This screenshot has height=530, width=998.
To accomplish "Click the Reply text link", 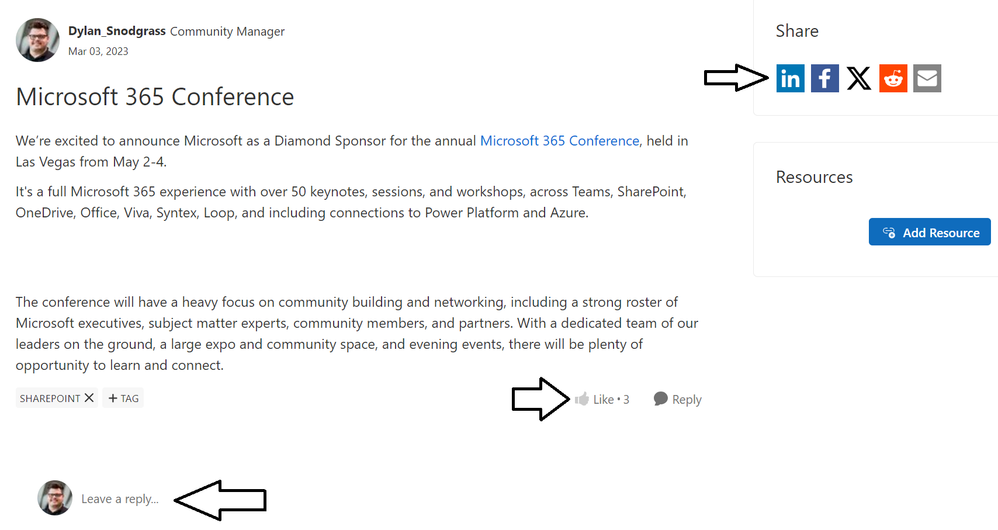I will [x=687, y=399].
